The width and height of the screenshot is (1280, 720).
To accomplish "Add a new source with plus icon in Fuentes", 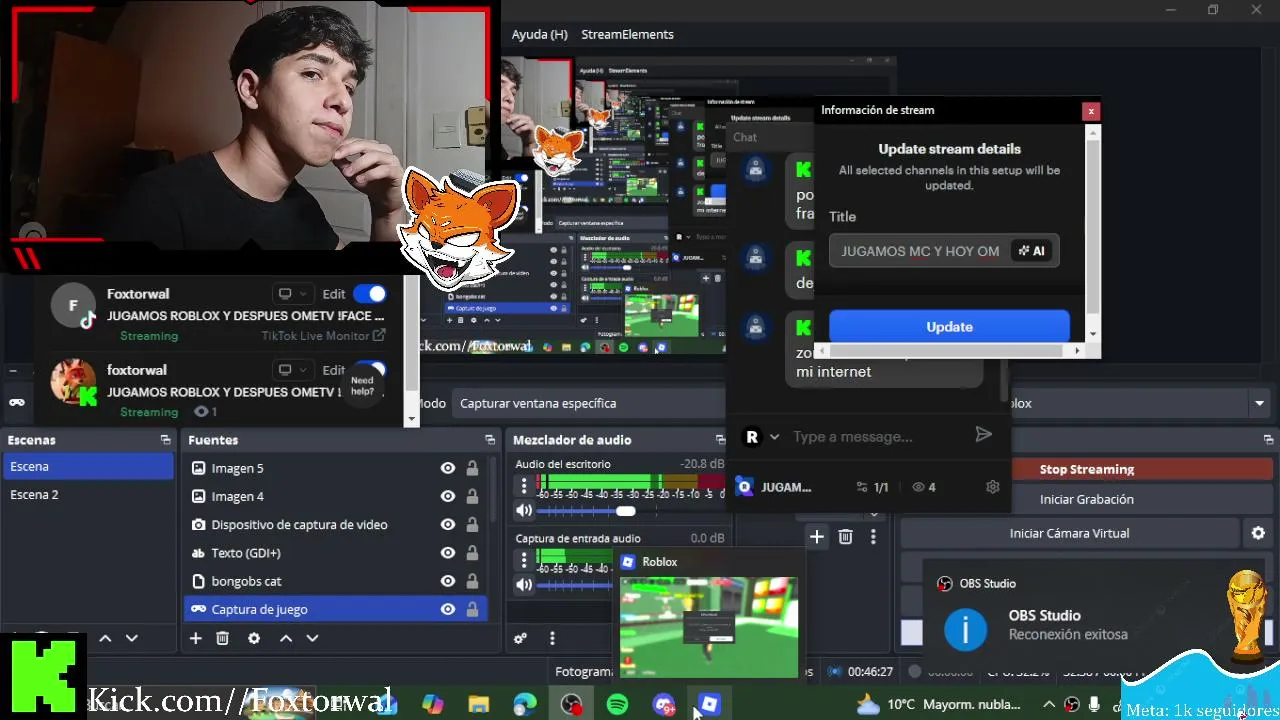I will click(x=196, y=638).
